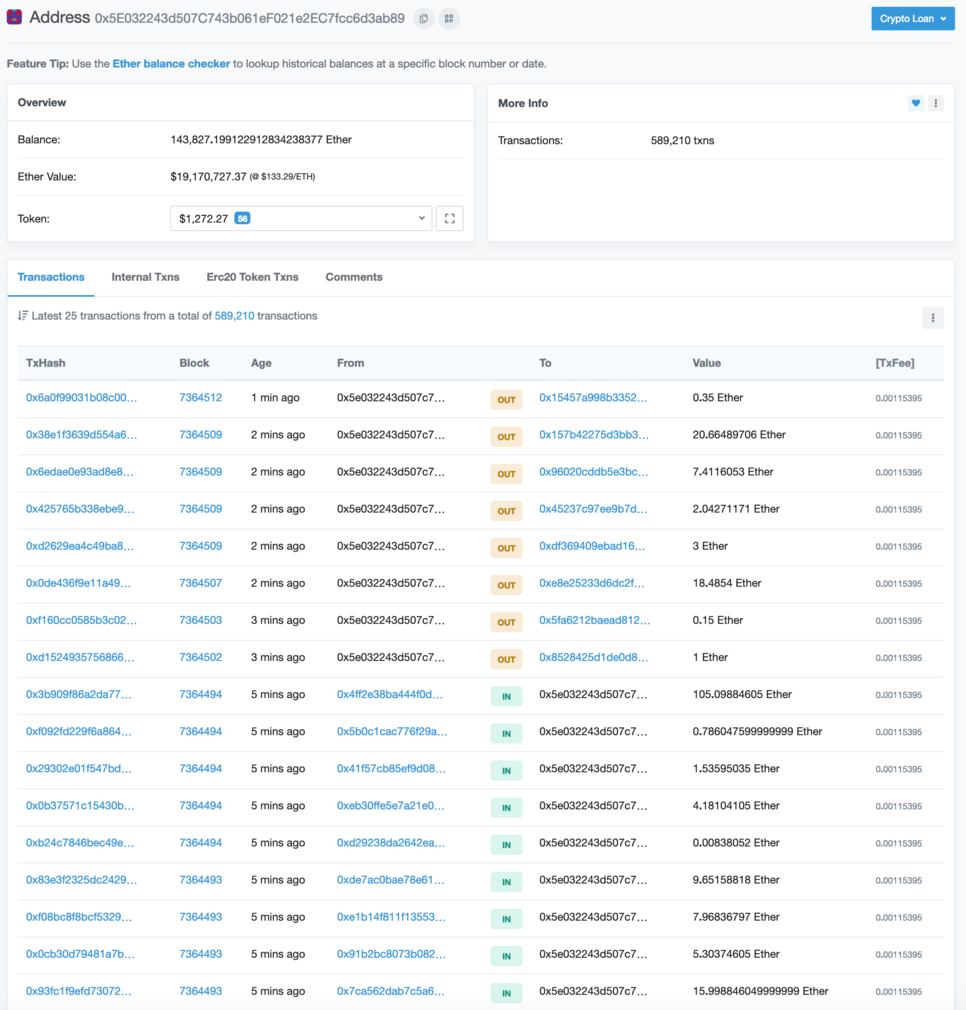Viewport: 966px width, 1010px height.
Task: Open sender address 0xd29238da2642ea...
Action: pyautogui.click(x=391, y=843)
